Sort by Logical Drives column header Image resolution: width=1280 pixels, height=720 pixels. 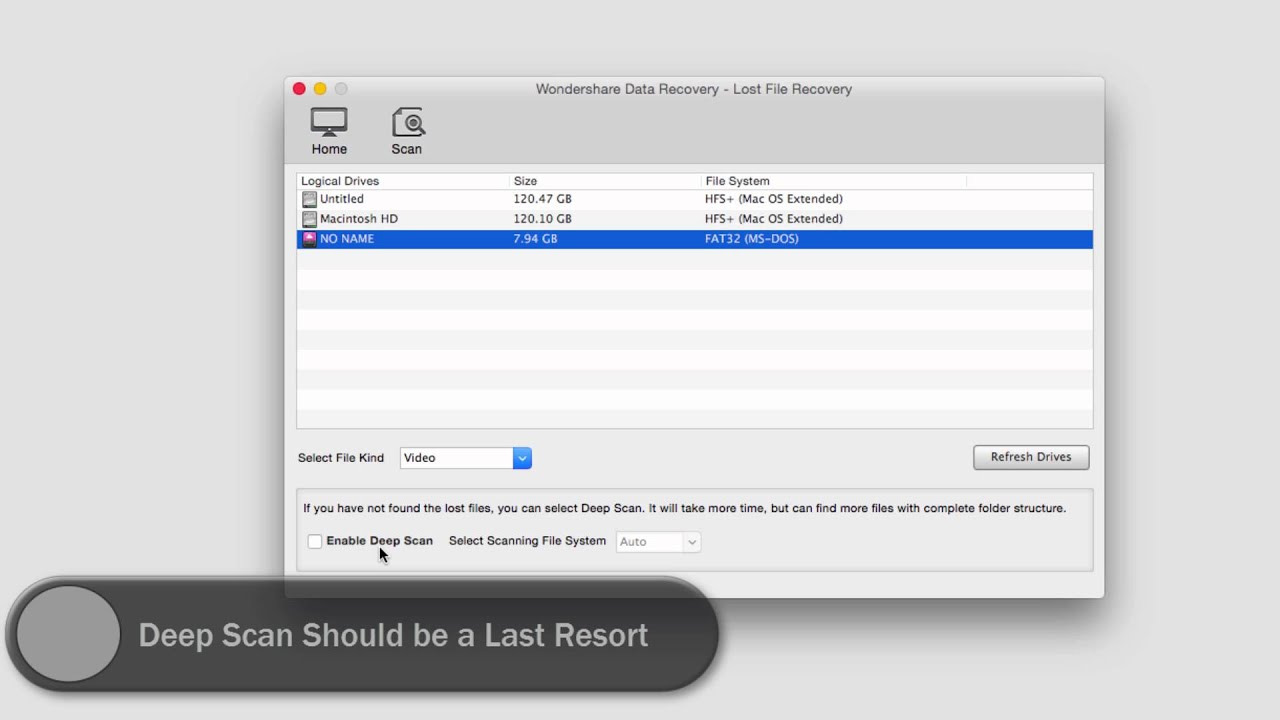point(340,181)
